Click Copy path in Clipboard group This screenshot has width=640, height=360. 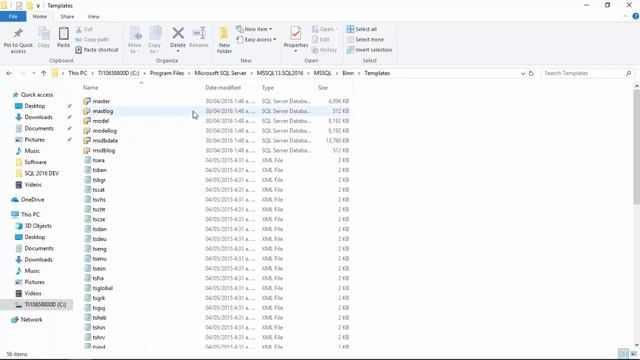tap(92, 40)
